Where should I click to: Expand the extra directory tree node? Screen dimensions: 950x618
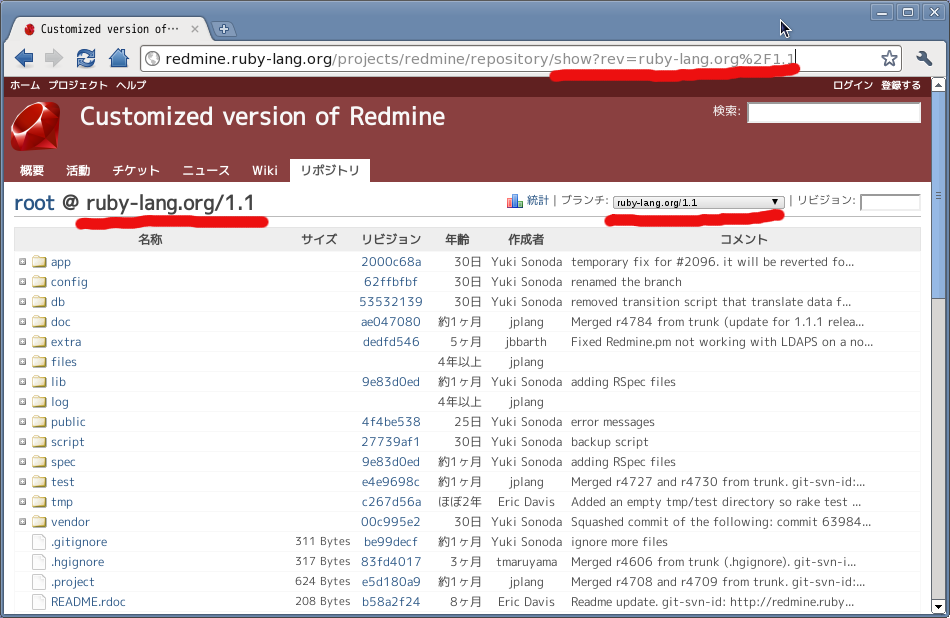pyautogui.click(x=22, y=342)
